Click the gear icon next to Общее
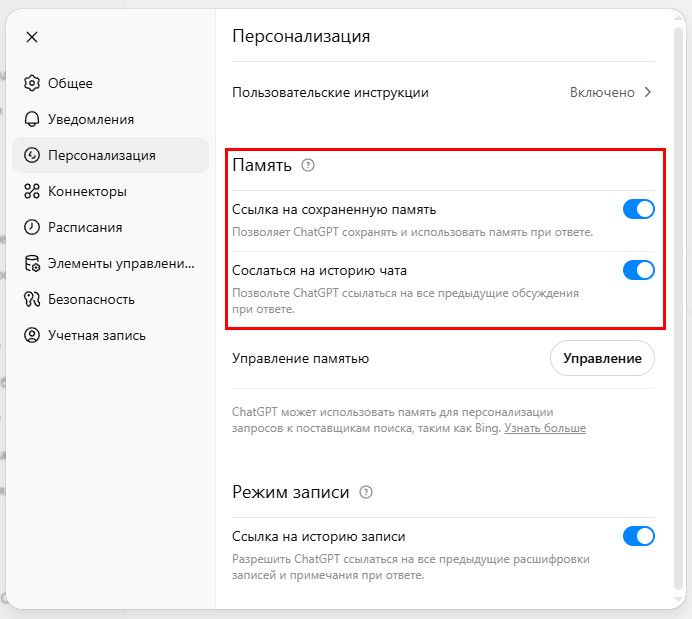Screen dimensions: 692x619 (32, 83)
